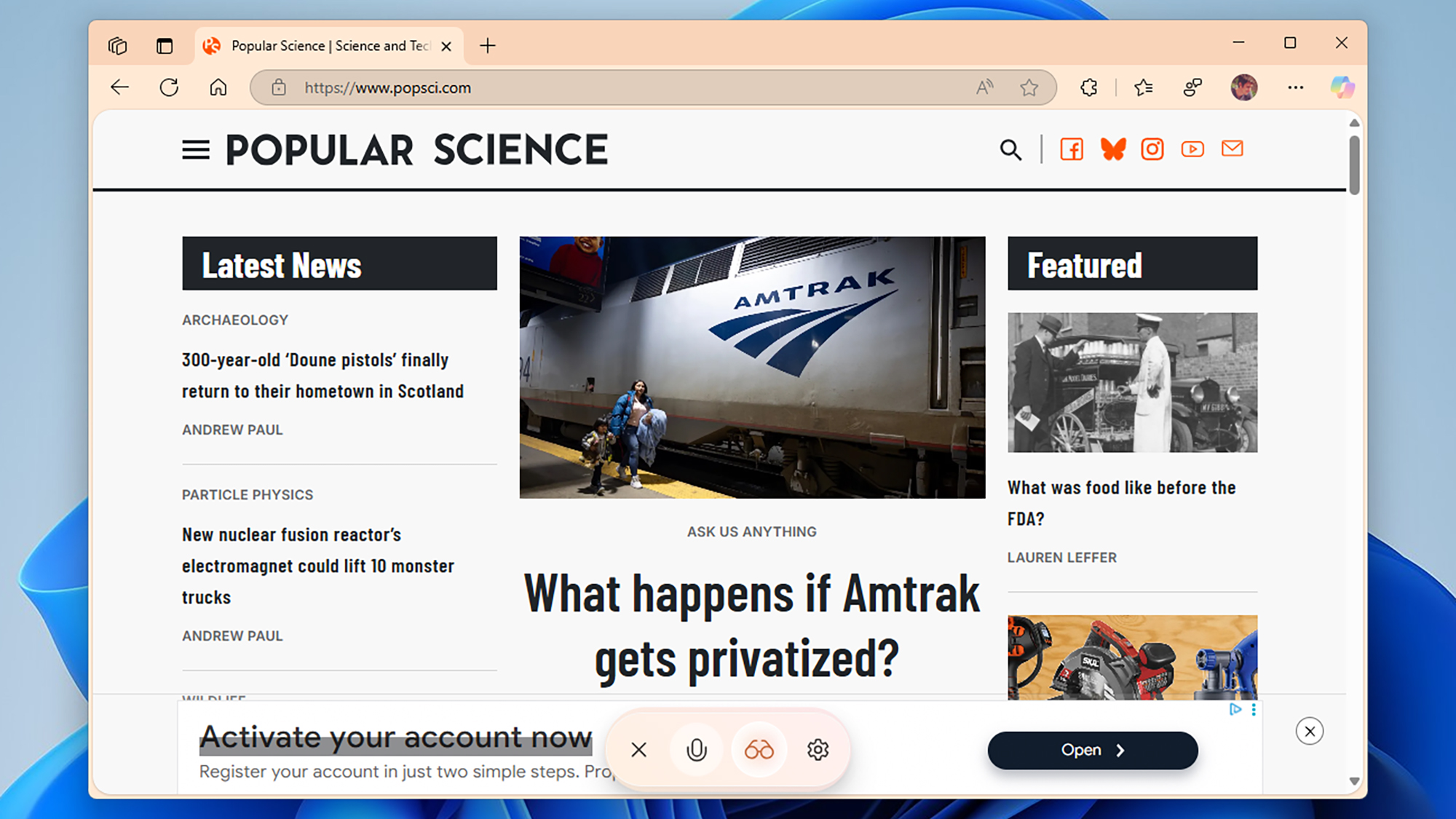1456x819 pixels.
Task: Open the Doune pistols article link
Action: 323,376
